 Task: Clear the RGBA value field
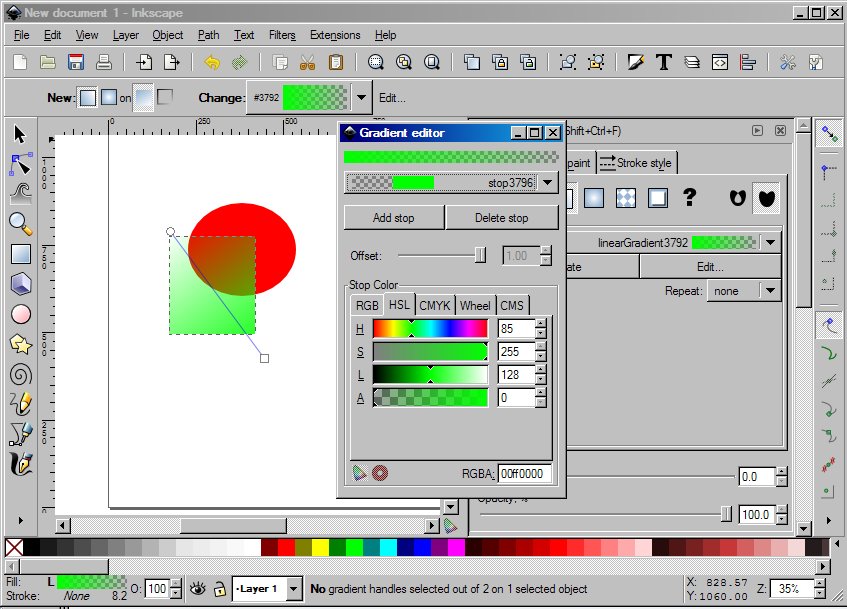click(524, 473)
